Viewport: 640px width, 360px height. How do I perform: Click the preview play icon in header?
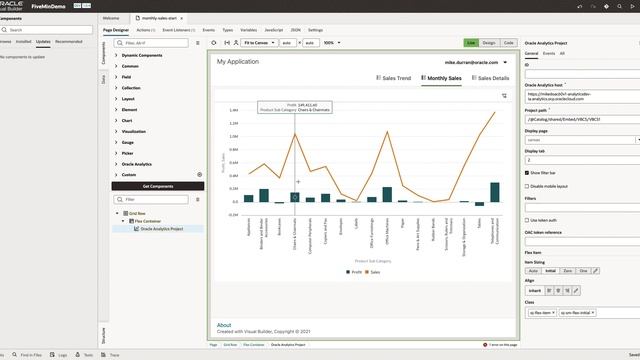pos(633,7)
